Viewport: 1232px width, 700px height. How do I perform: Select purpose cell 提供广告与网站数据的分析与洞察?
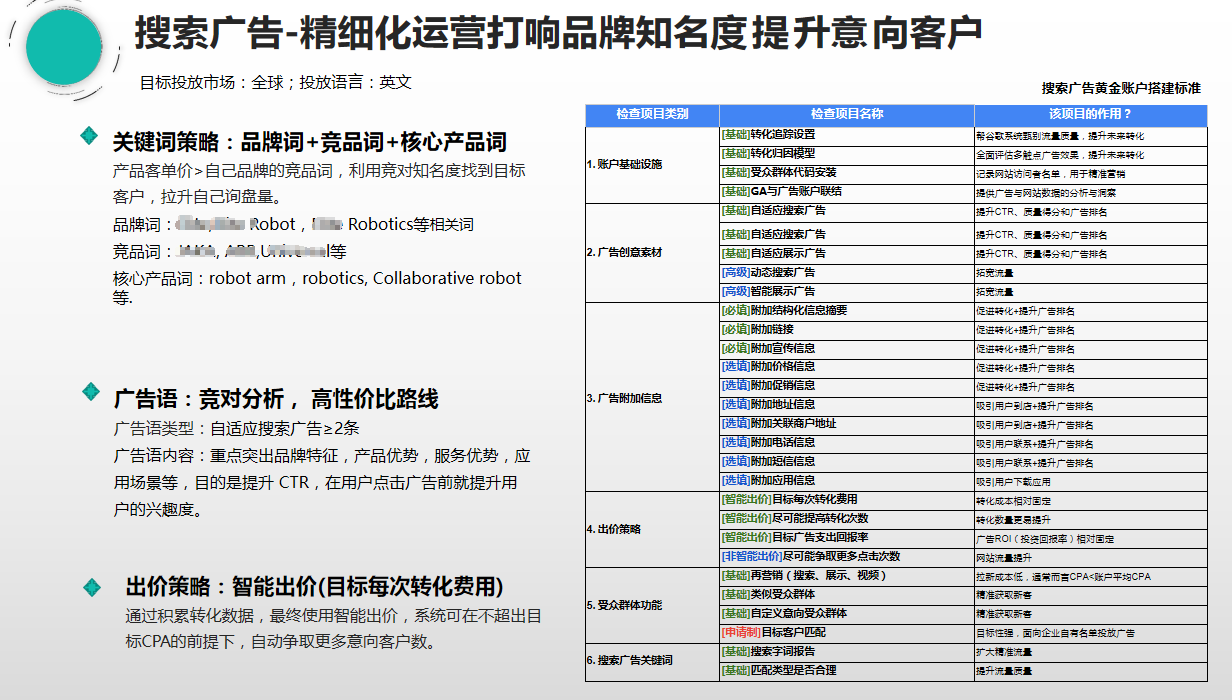[x=1091, y=192]
